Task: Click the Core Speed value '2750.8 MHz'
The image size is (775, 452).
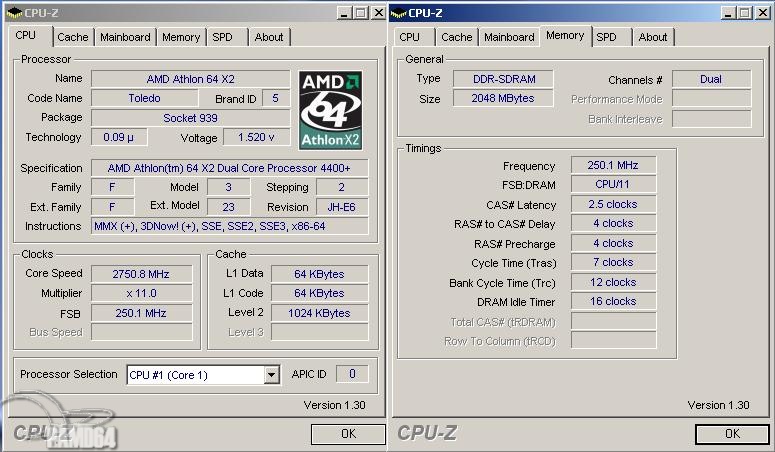Action: 141,274
